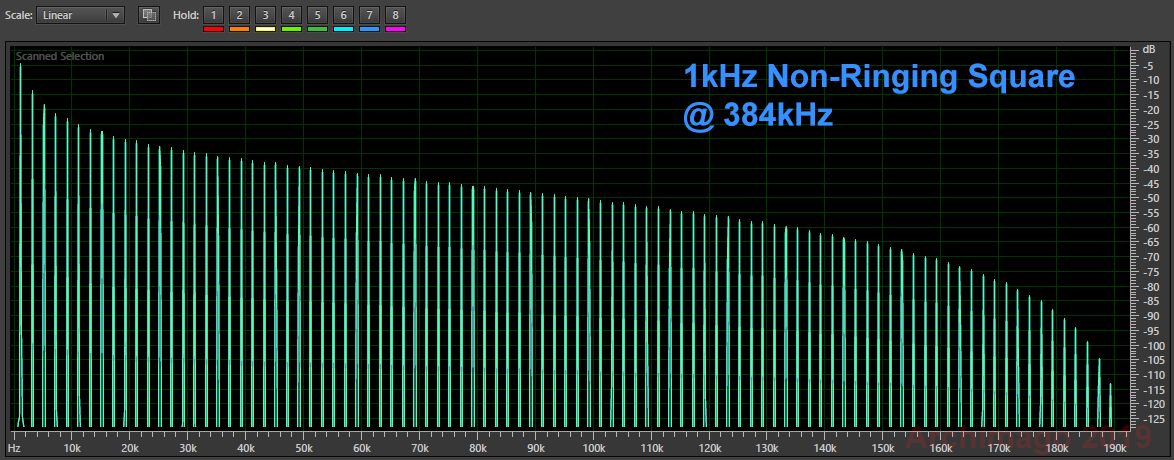Toggle Hold button 2
The height and width of the screenshot is (460, 1174).
click(x=239, y=15)
